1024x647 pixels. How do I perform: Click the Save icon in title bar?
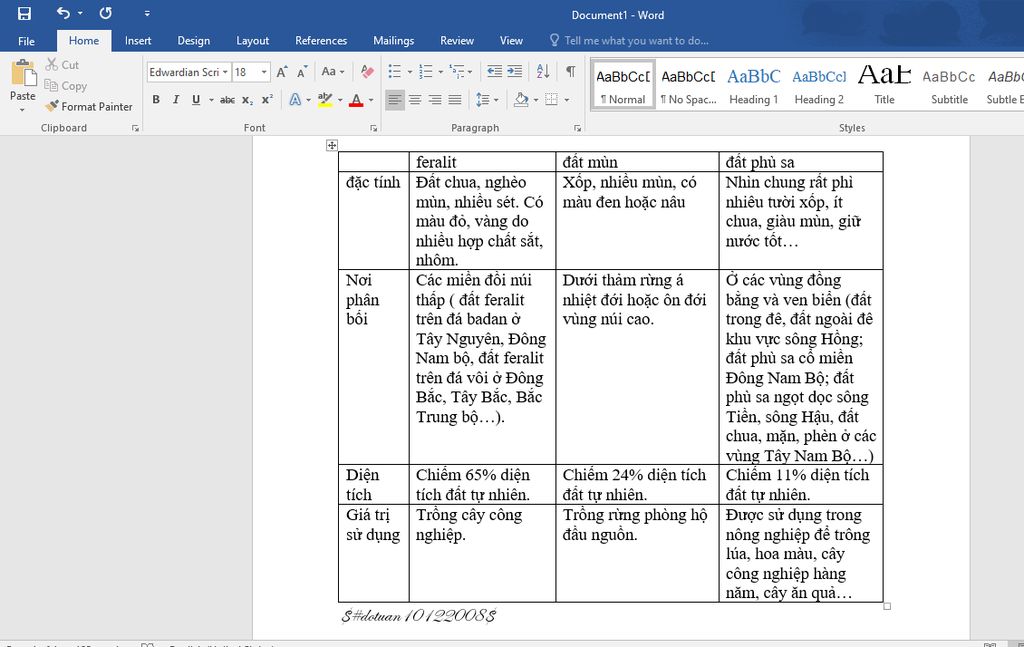pyautogui.click(x=24, y=14)
